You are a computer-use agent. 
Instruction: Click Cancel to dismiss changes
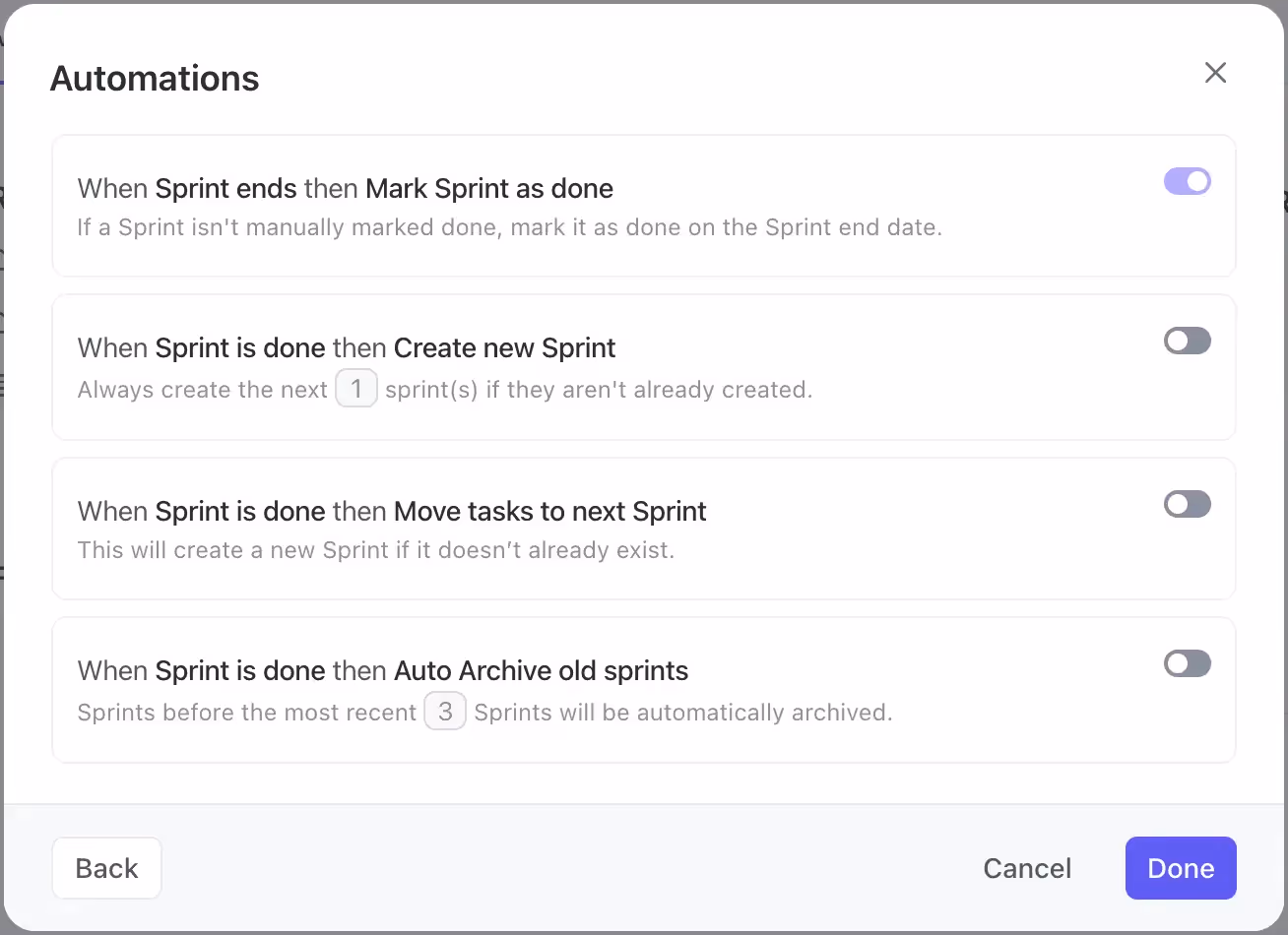pos(1027,868)
